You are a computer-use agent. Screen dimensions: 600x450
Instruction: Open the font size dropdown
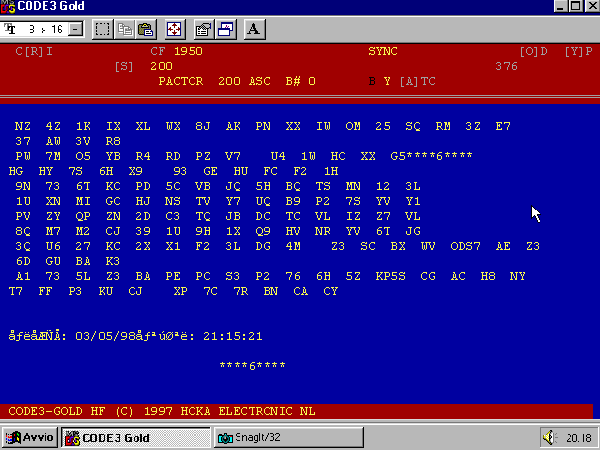(75, 29)
